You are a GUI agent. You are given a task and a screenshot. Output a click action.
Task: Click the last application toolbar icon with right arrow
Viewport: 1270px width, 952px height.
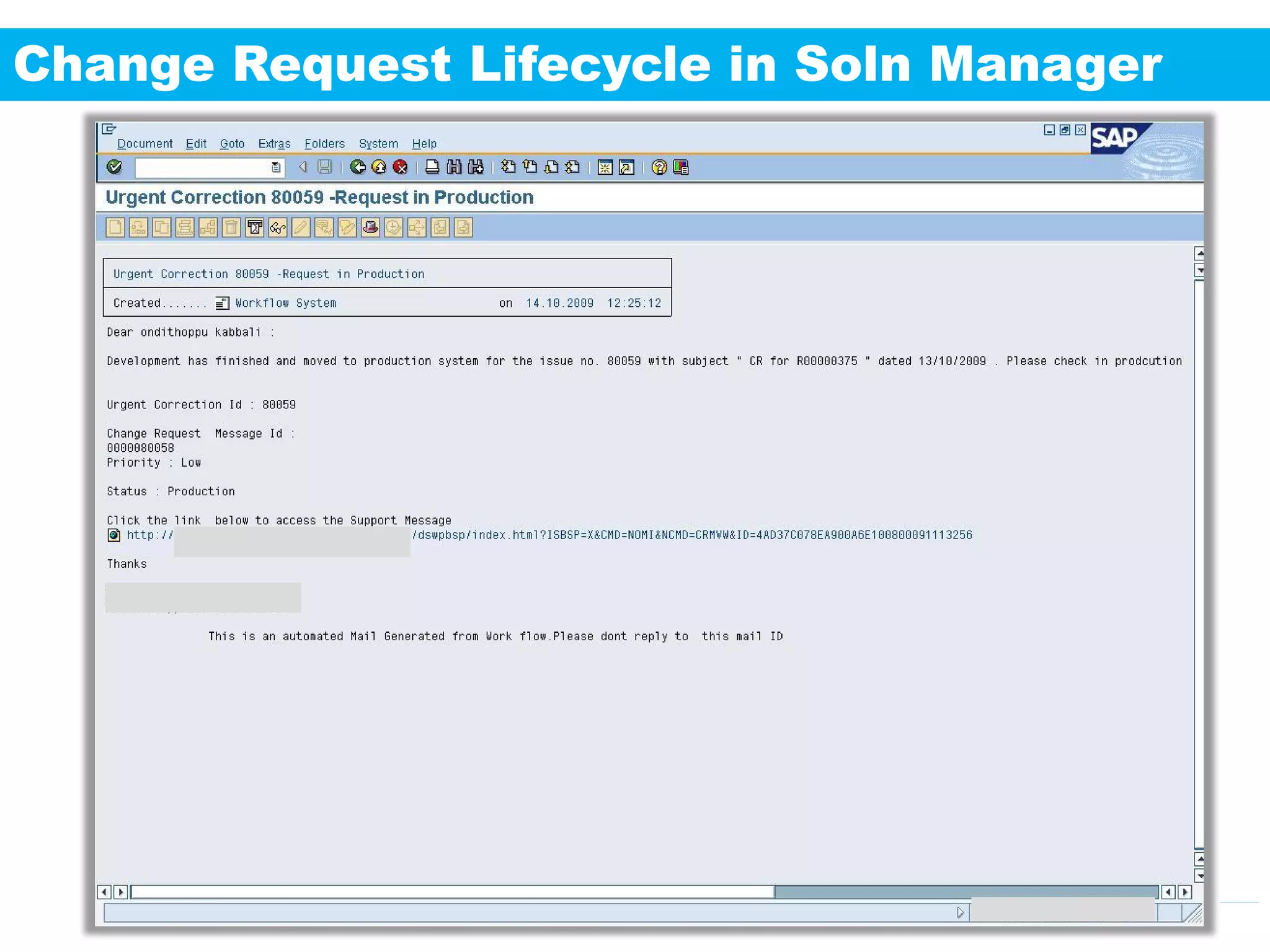coord(463,227)
